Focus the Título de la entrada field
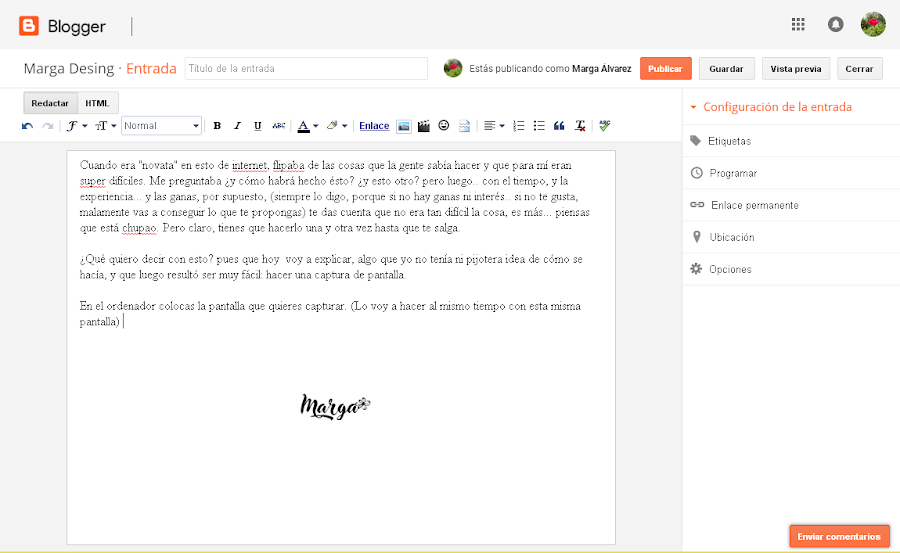 [306, 68]
